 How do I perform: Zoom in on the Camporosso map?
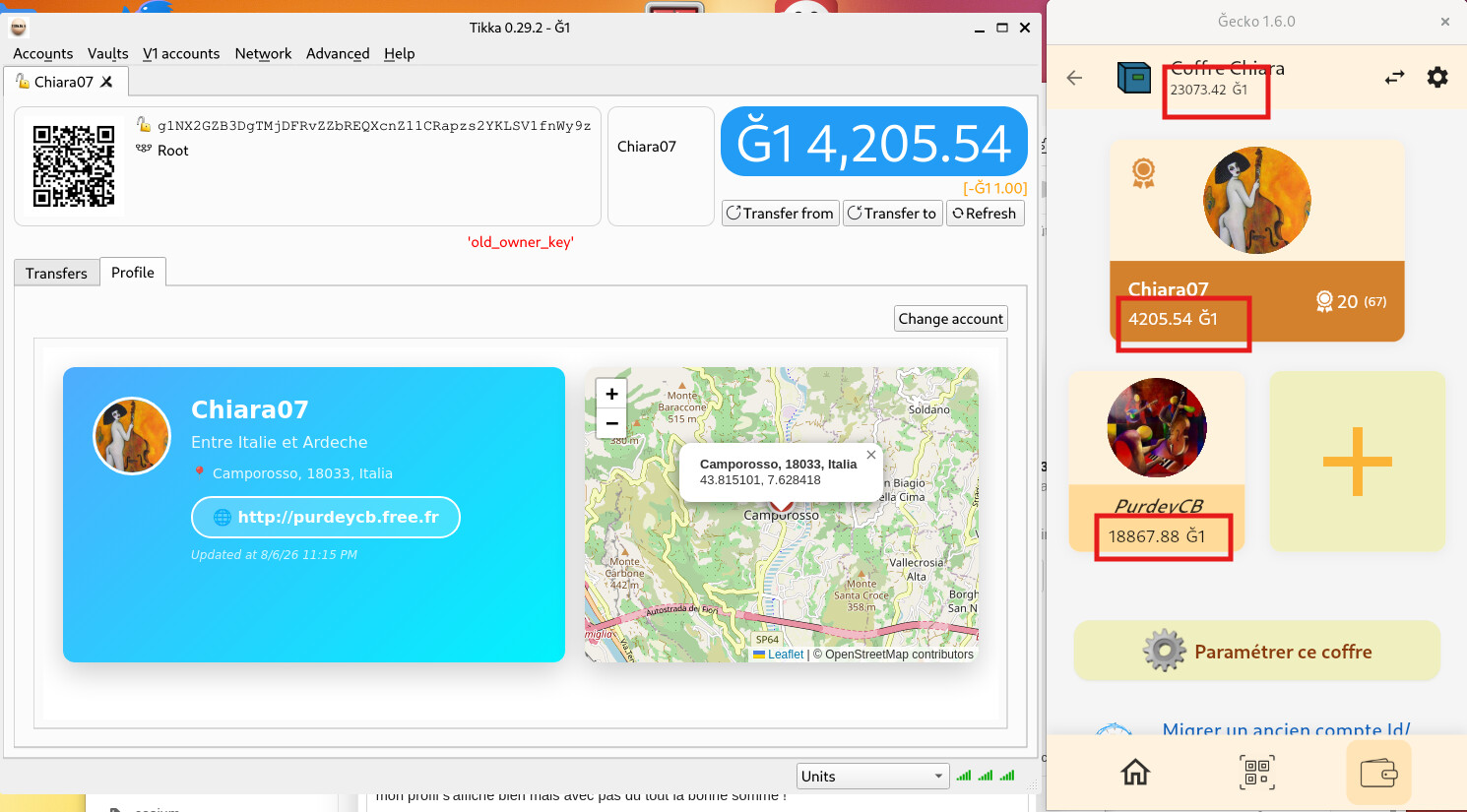(x=611, y=394)
